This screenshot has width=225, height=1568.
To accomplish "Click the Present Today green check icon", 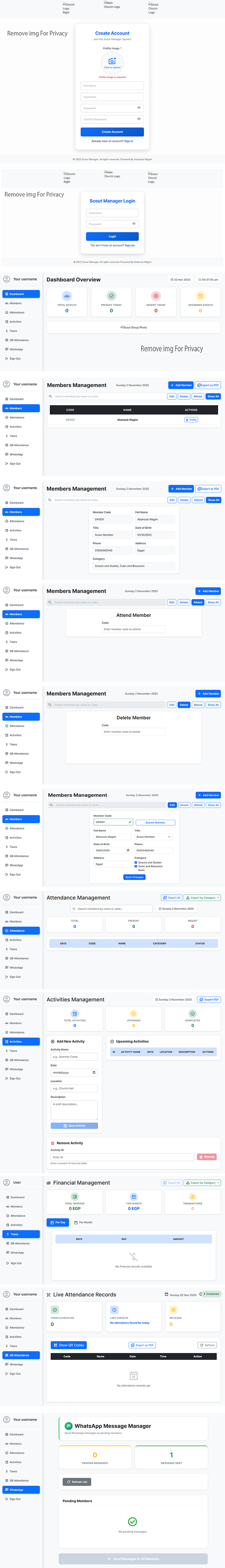I will [x=111, y=296].
